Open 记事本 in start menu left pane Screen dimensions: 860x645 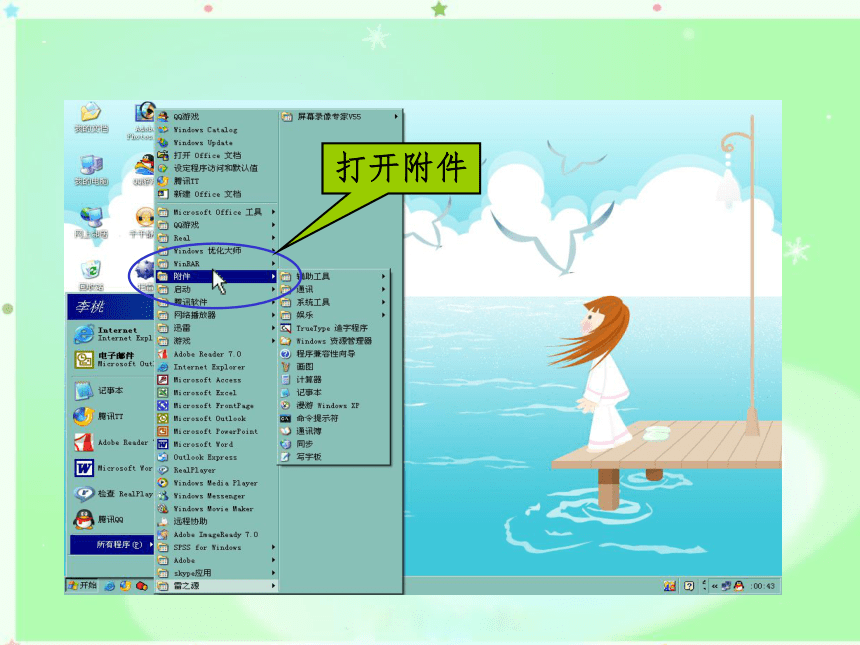[112, 391]
